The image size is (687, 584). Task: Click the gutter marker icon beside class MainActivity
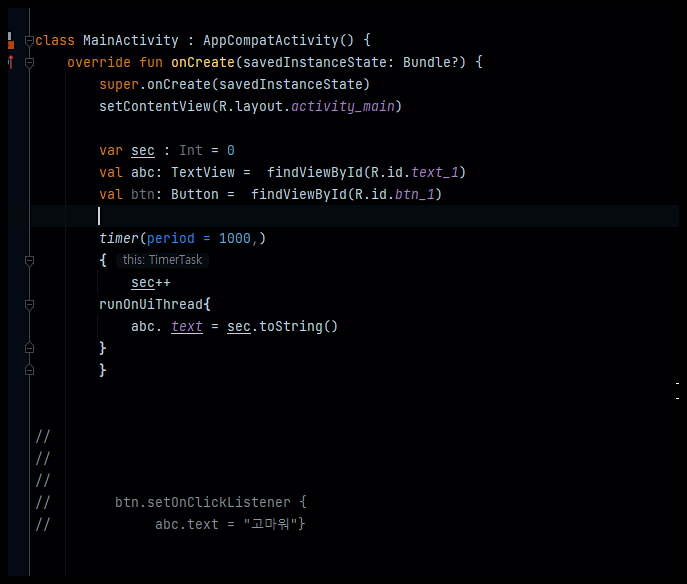11,41
